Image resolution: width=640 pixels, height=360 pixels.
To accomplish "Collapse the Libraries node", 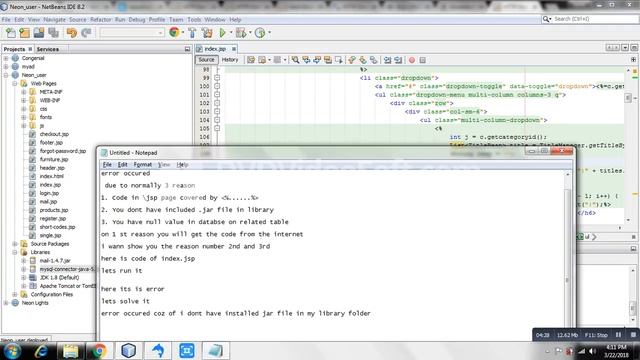I will pos(15,252).
